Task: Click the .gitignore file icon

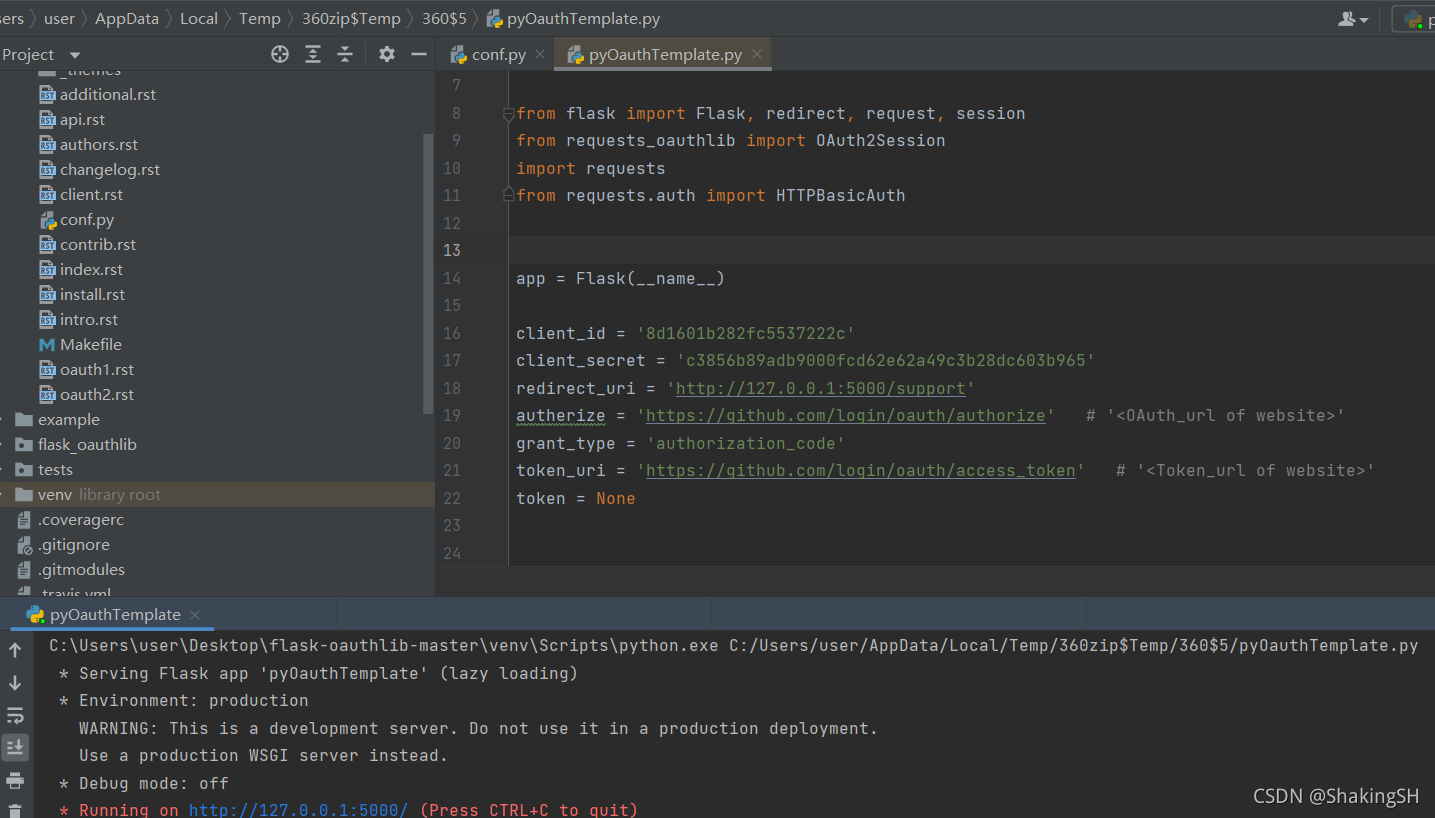Action: (x=24, y=545)
